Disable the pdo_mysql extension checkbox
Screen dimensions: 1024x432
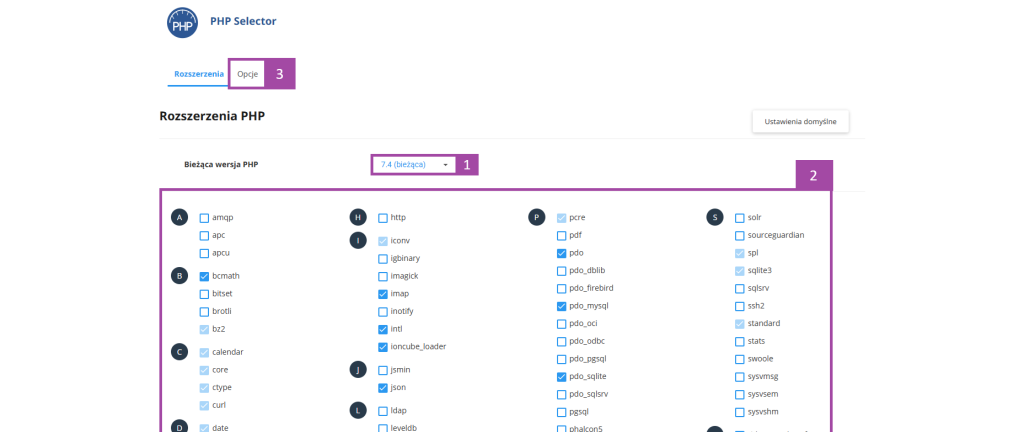[x=562, y=306]
